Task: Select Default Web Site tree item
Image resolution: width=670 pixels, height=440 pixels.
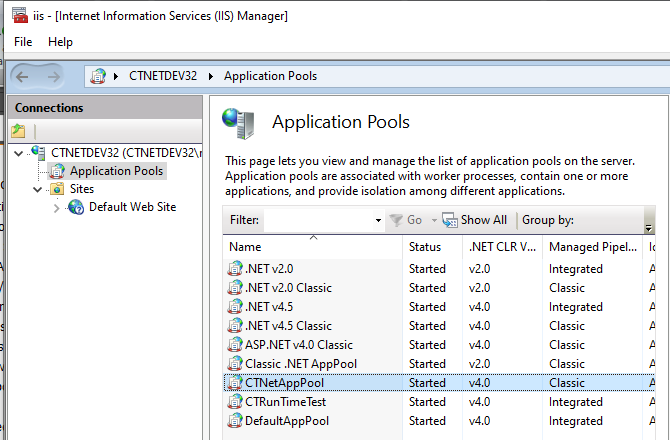Action: pyautogui.click(x=132, y=207)
